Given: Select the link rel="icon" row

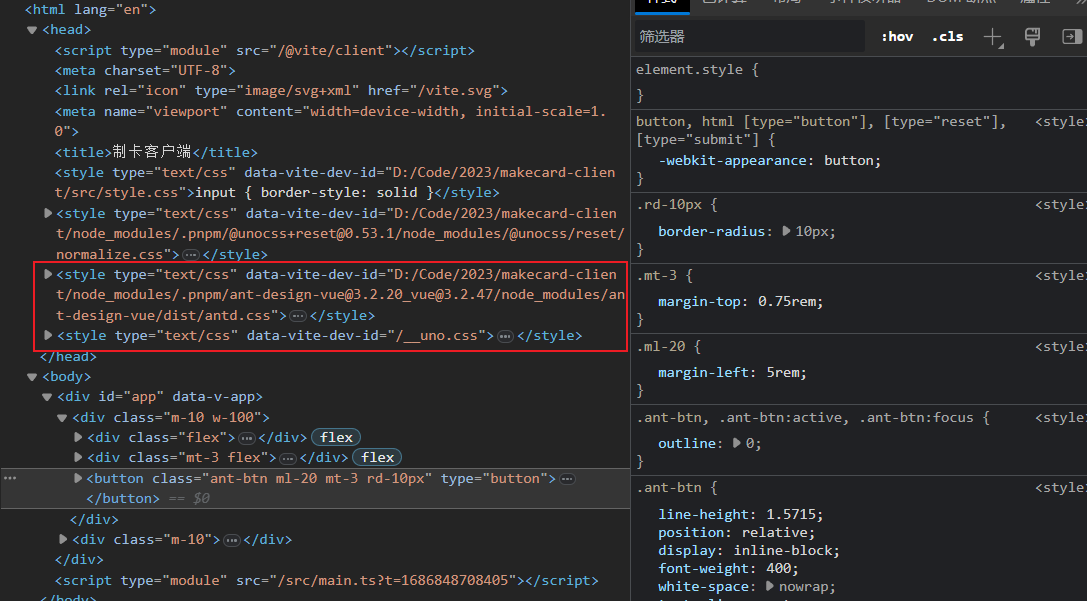Looking at the screenshot, I should pyautogui.click(x=281, y=91).
